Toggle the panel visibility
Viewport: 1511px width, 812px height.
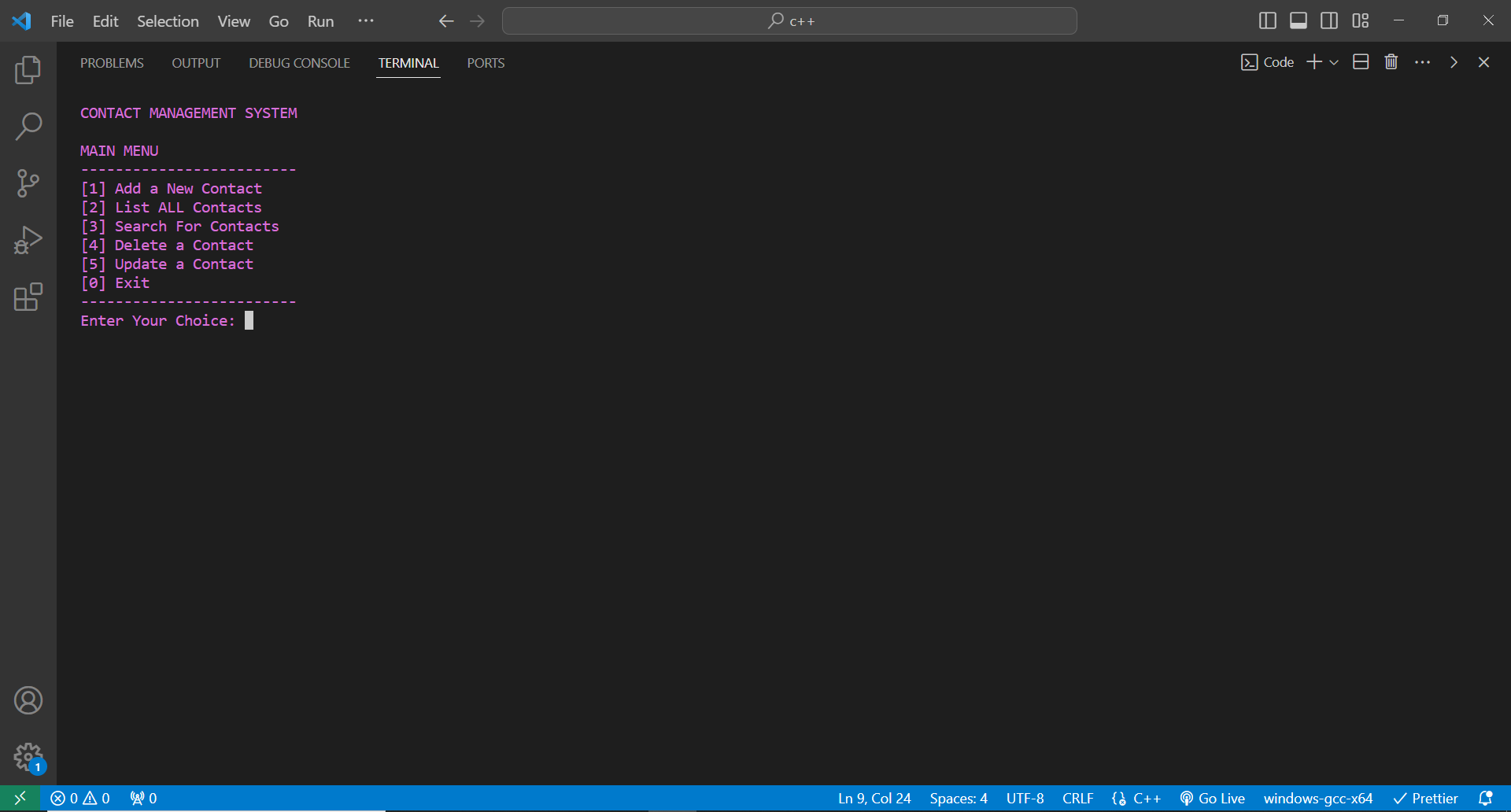click(1298, 20)
